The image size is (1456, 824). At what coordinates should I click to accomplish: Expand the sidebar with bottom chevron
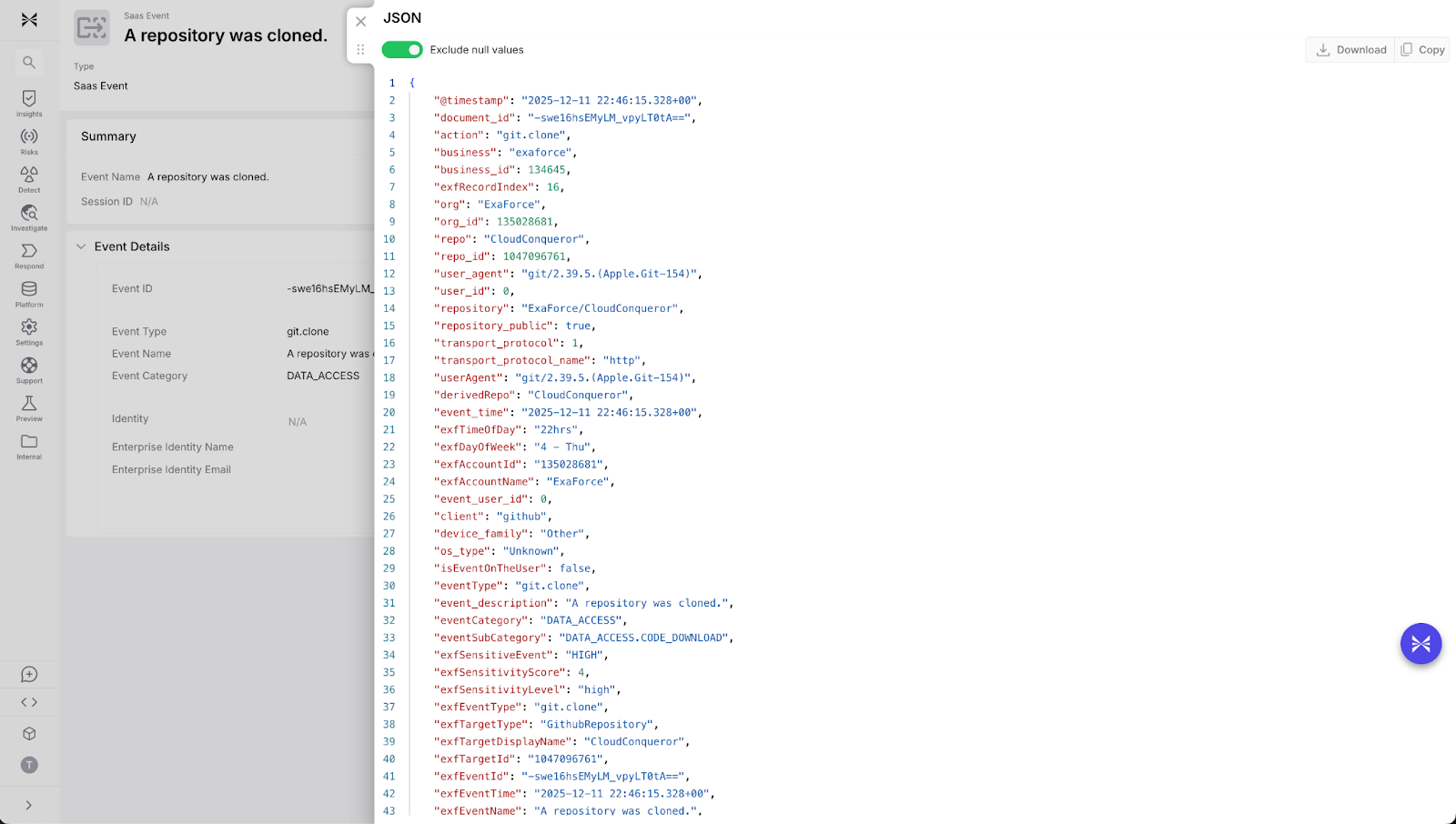click(29, 805)
